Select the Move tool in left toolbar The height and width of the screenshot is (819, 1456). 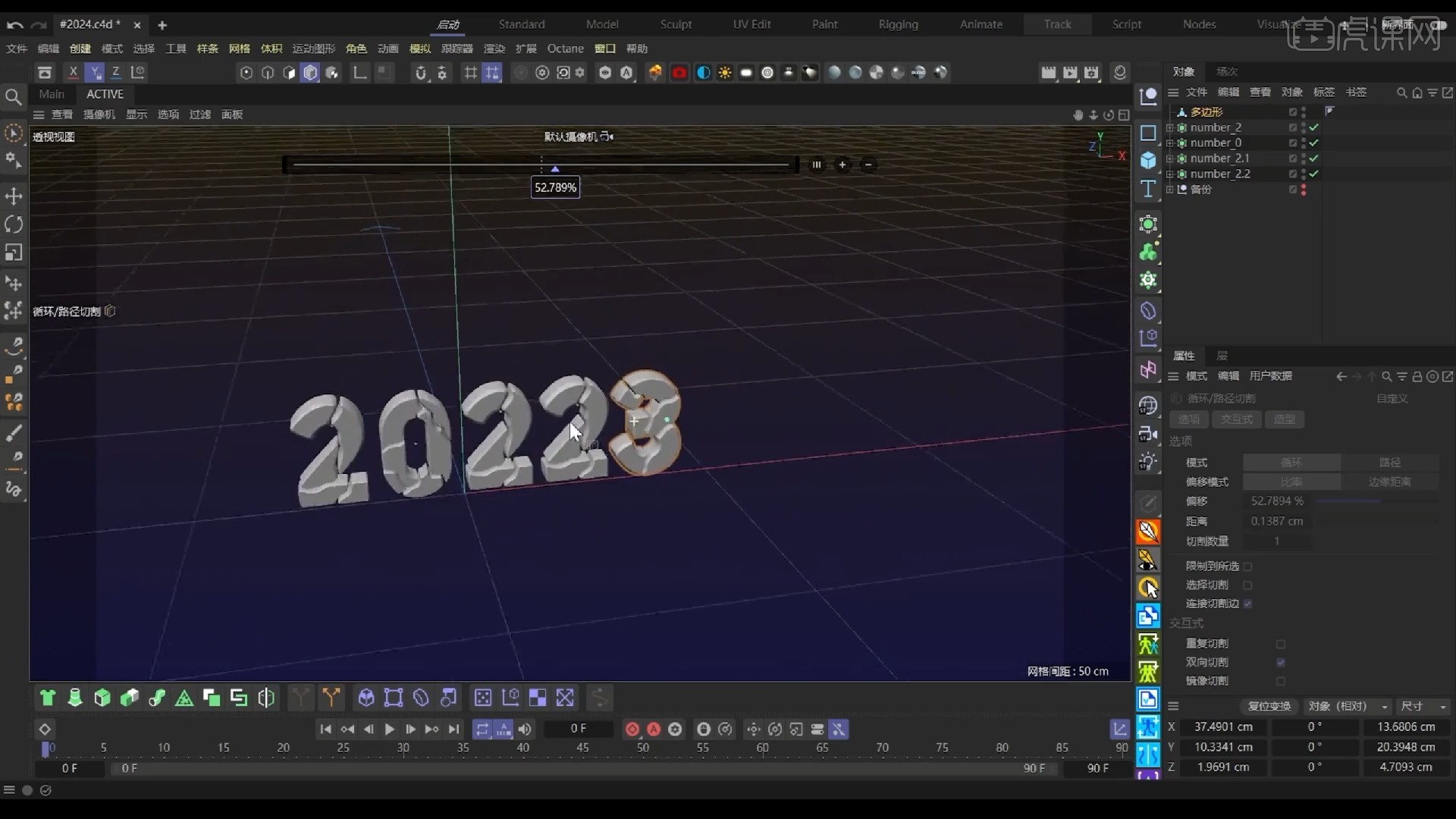pos(14,196)
